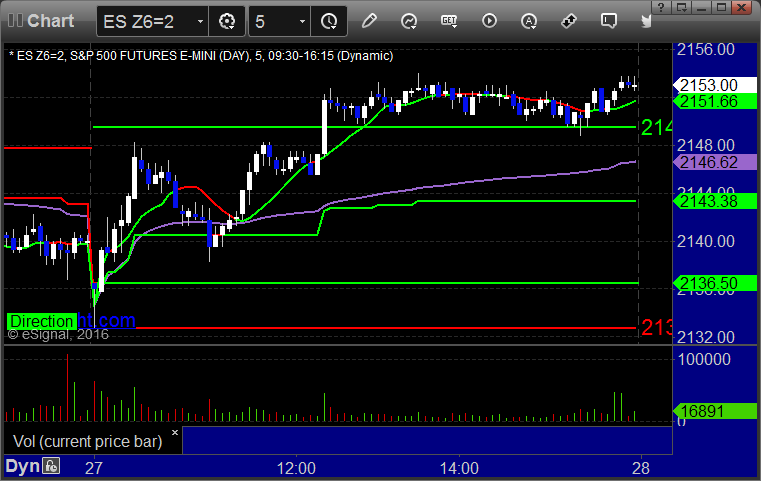
Task: Click the 2153.00 current price label
Action: pos(714,85)
